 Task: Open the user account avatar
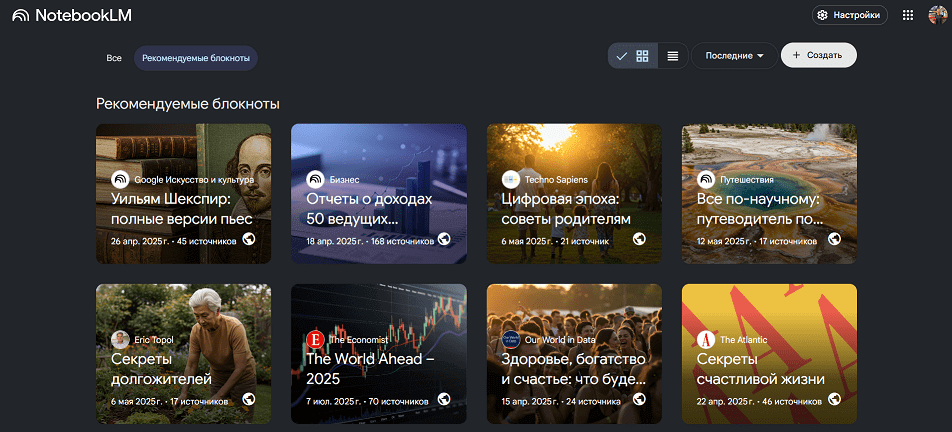pos(937,15)
